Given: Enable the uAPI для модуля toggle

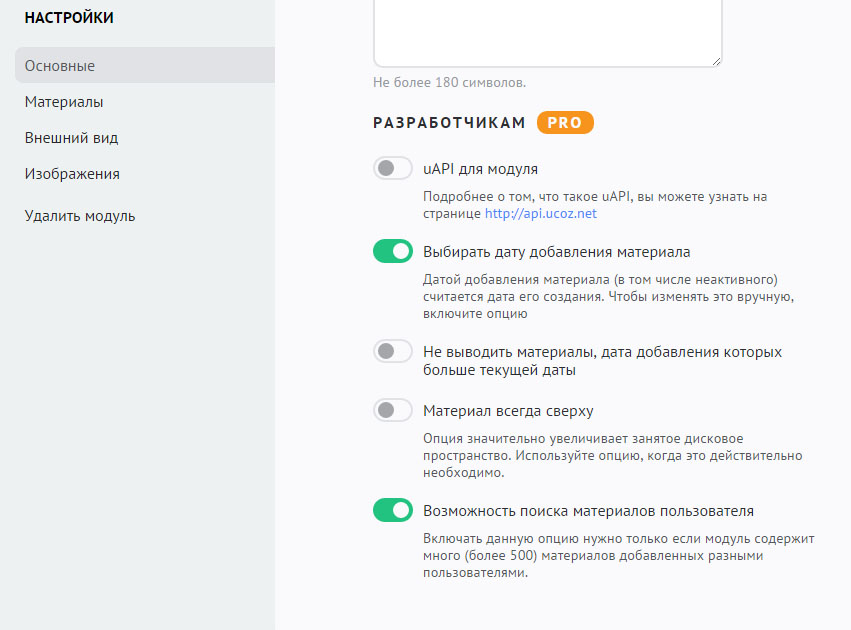Looking at the screenshot, I should 392,168.
